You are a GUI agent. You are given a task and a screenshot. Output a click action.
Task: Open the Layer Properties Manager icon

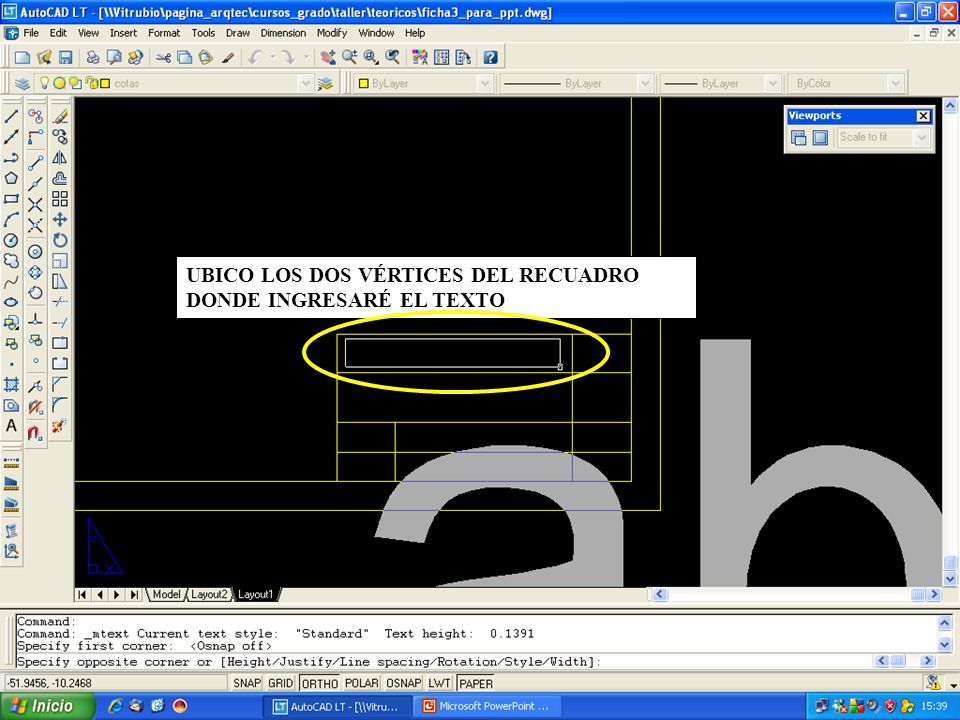point(23,83)
